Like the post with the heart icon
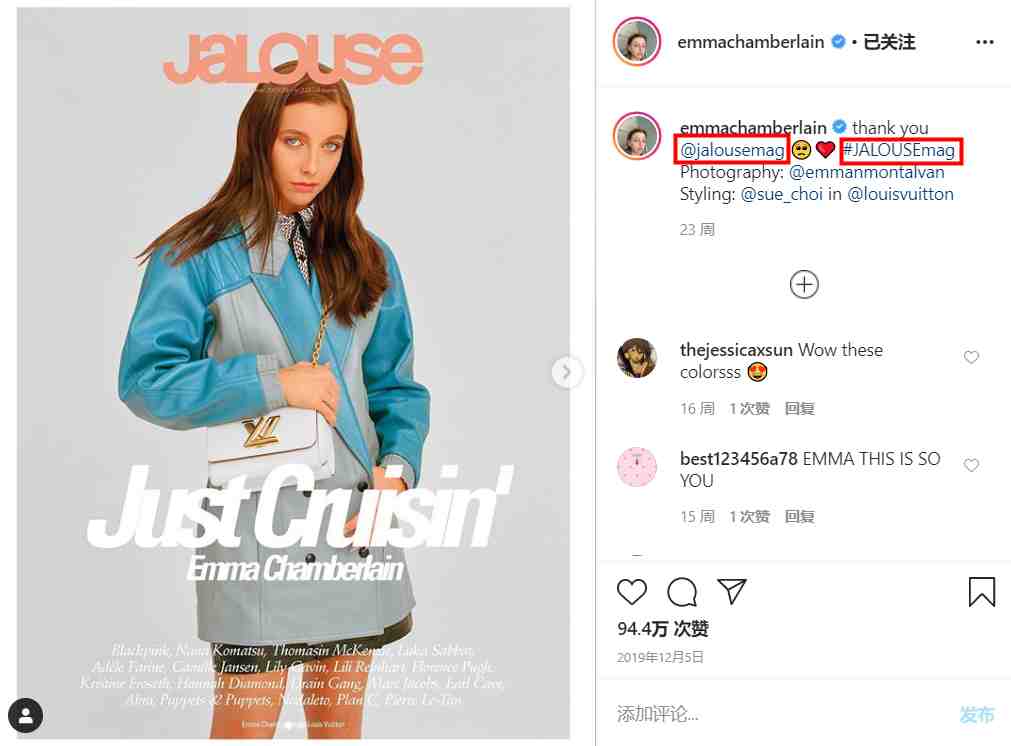The width and height of the screenshot is (1011, 746). pyautogui.click(x=632, y=591)
